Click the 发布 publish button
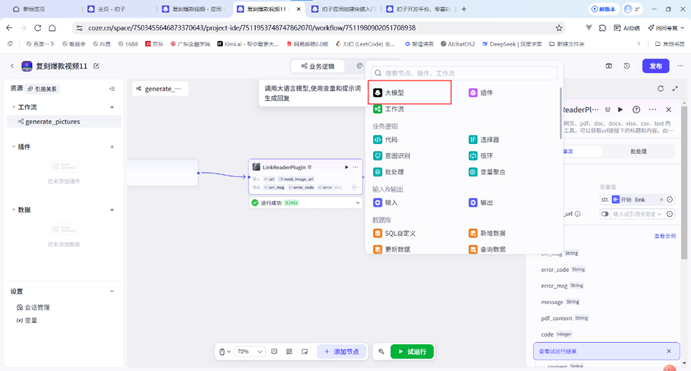Screen dimensions: 691x371 coord(656,66)
